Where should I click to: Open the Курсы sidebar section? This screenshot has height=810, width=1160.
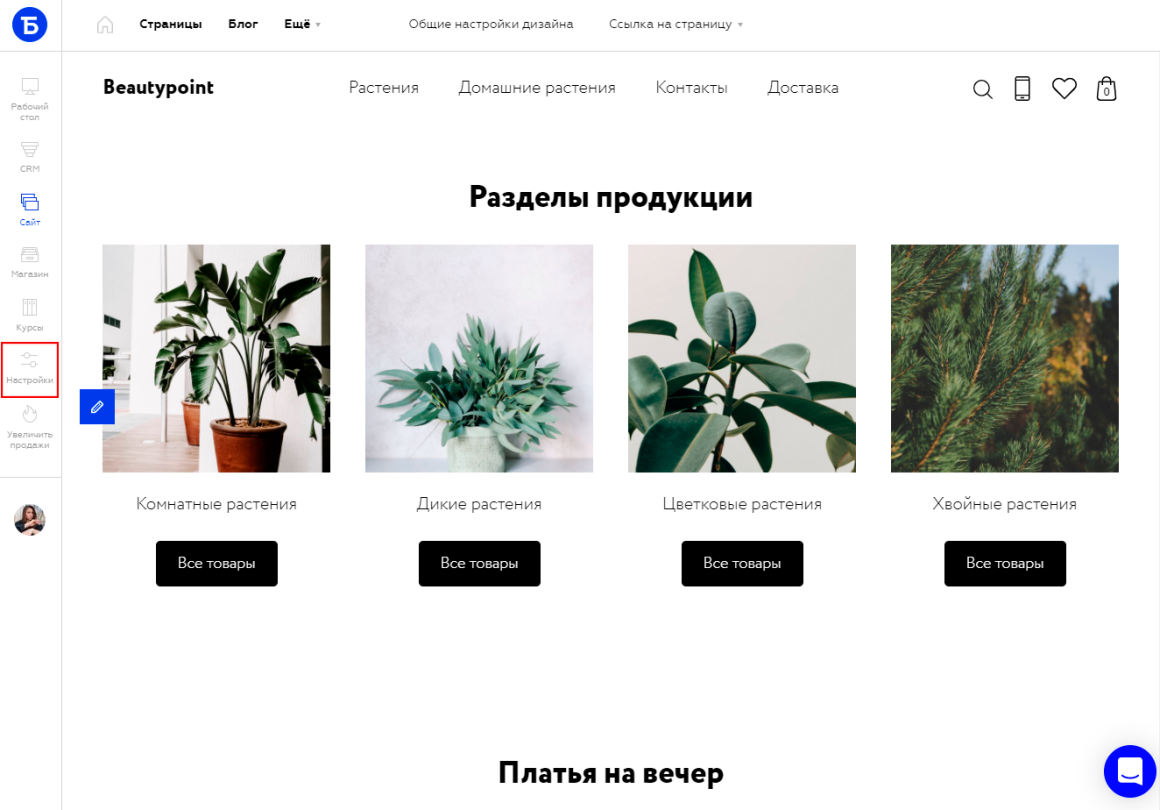click(x=30, y=315)
